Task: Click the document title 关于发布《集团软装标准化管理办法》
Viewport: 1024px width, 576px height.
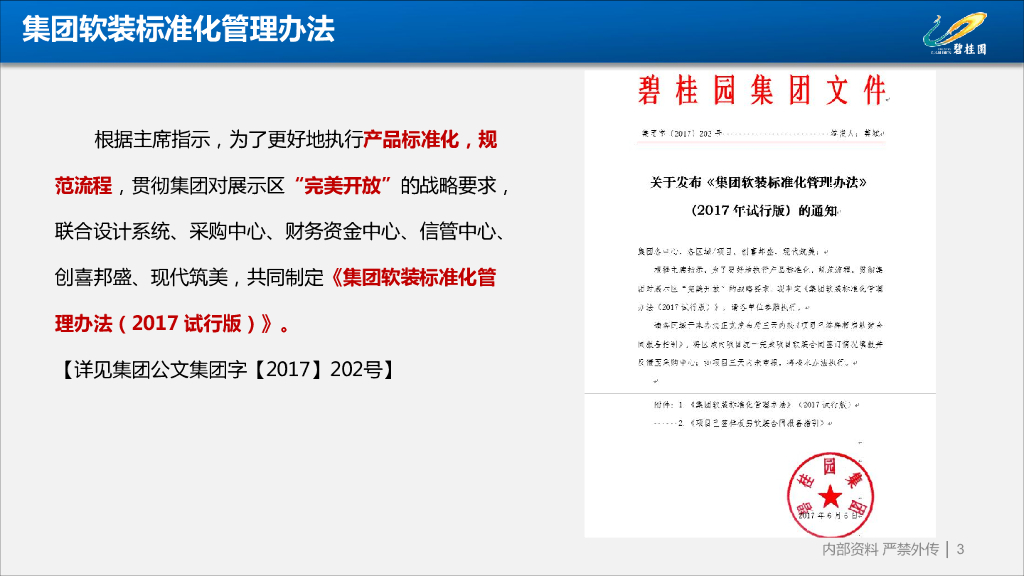Action: pos(759,182)
